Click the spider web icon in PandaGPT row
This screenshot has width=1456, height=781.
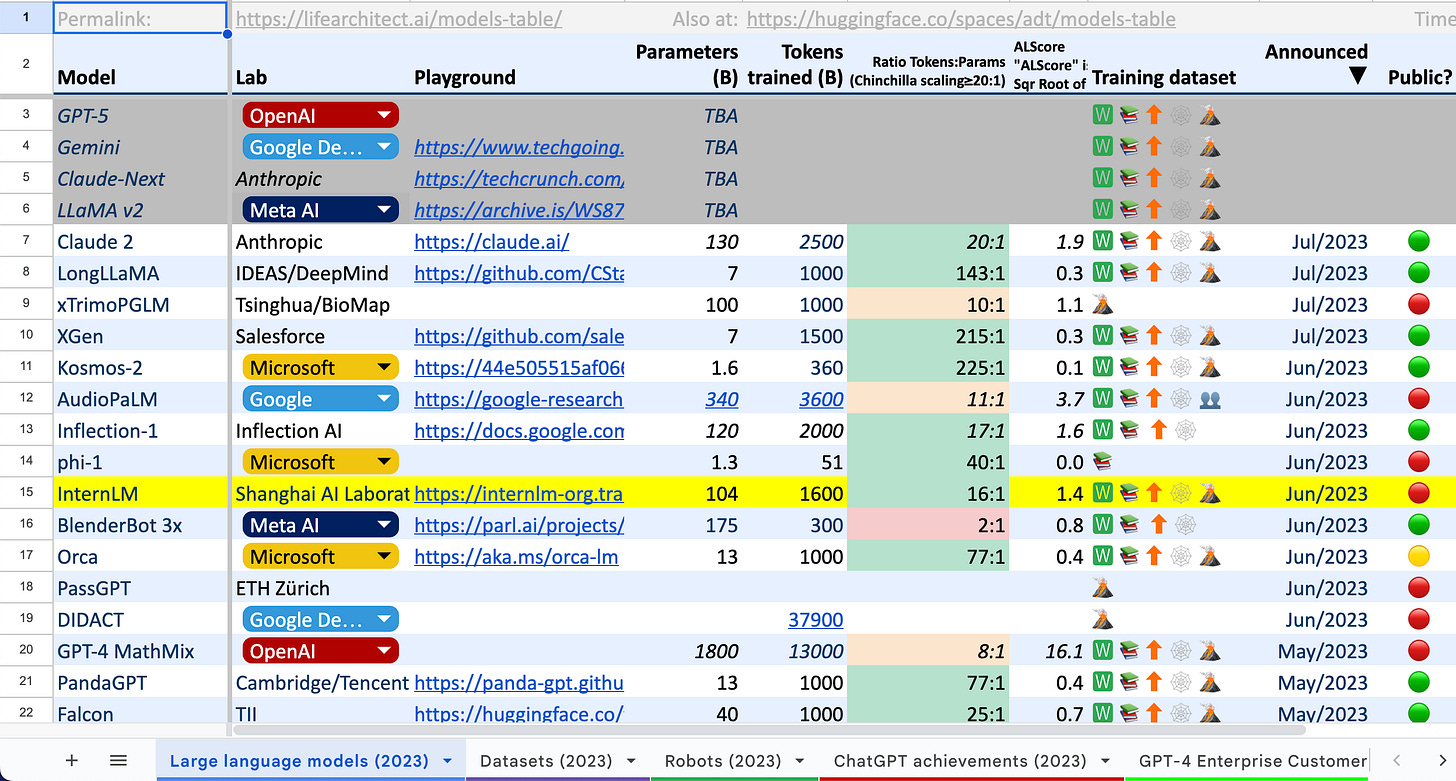pyautogui.click(x=1180, y=682)
